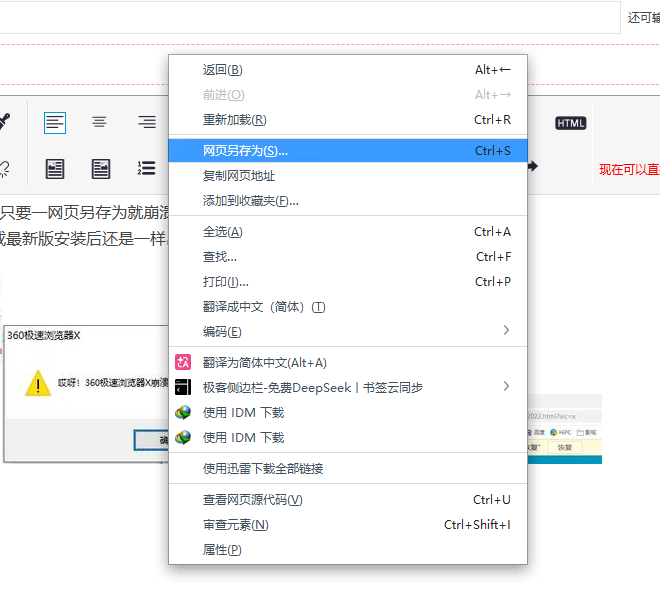Click the 极客侧边栏 sidebar extension icon
660x601 pixels.
click(183, 387)
